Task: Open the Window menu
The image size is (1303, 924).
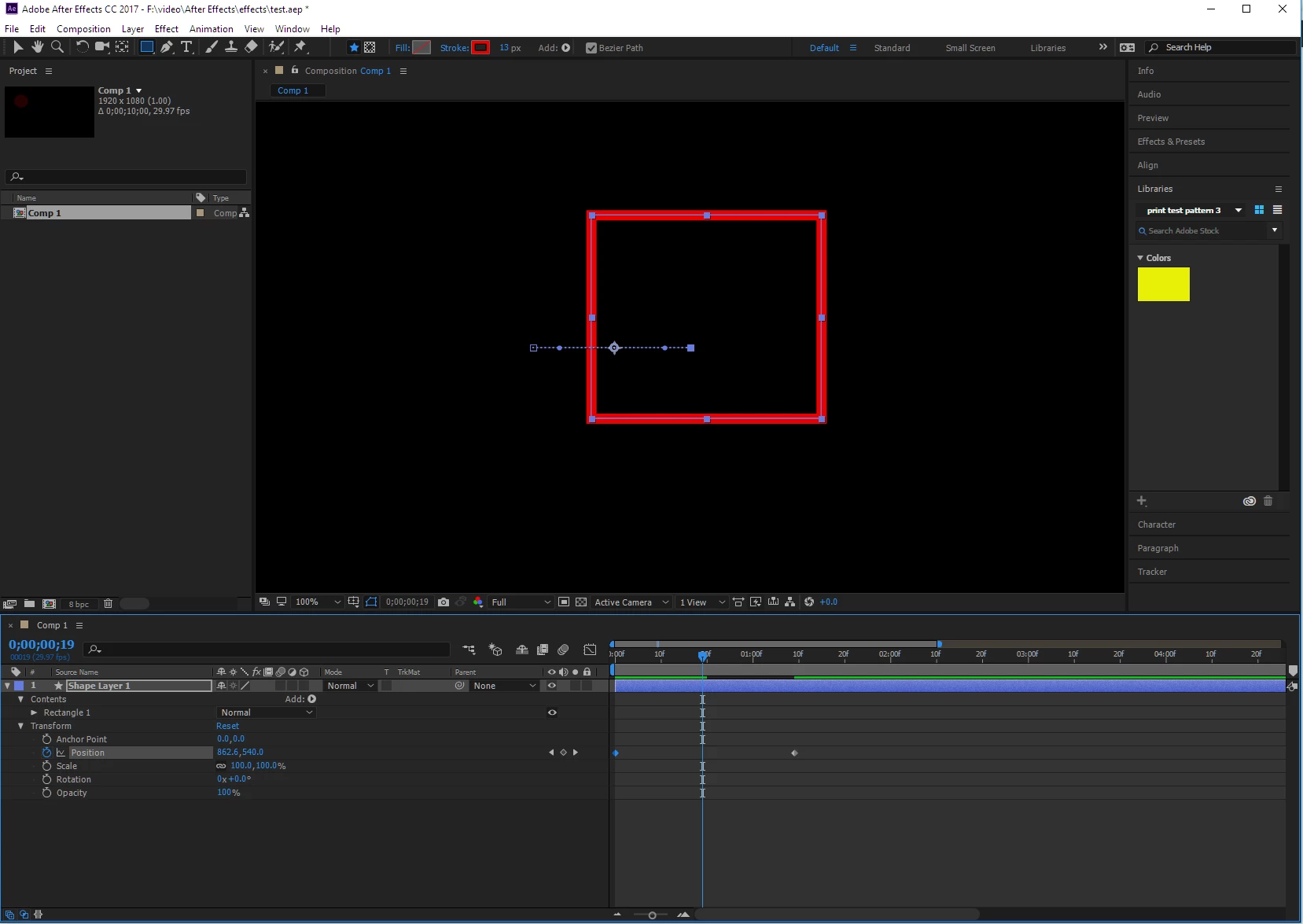Action: (x=292, y=29)
